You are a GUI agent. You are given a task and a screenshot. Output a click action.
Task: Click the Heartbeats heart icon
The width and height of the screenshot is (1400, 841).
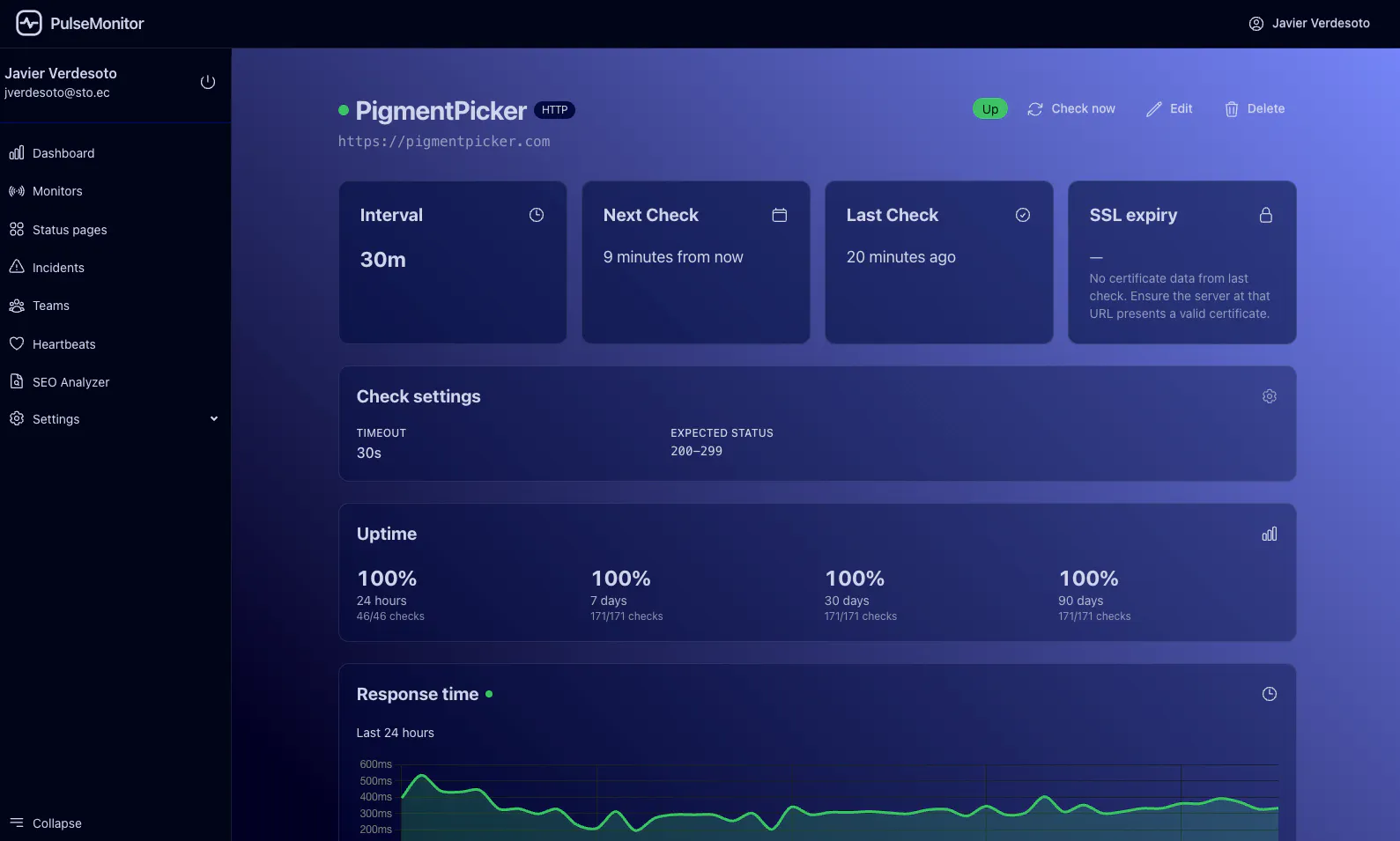17,343
